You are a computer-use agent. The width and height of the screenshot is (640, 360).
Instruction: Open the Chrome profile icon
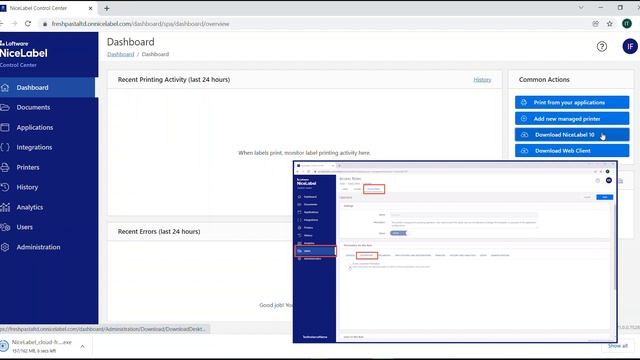[x=627, y=24]
